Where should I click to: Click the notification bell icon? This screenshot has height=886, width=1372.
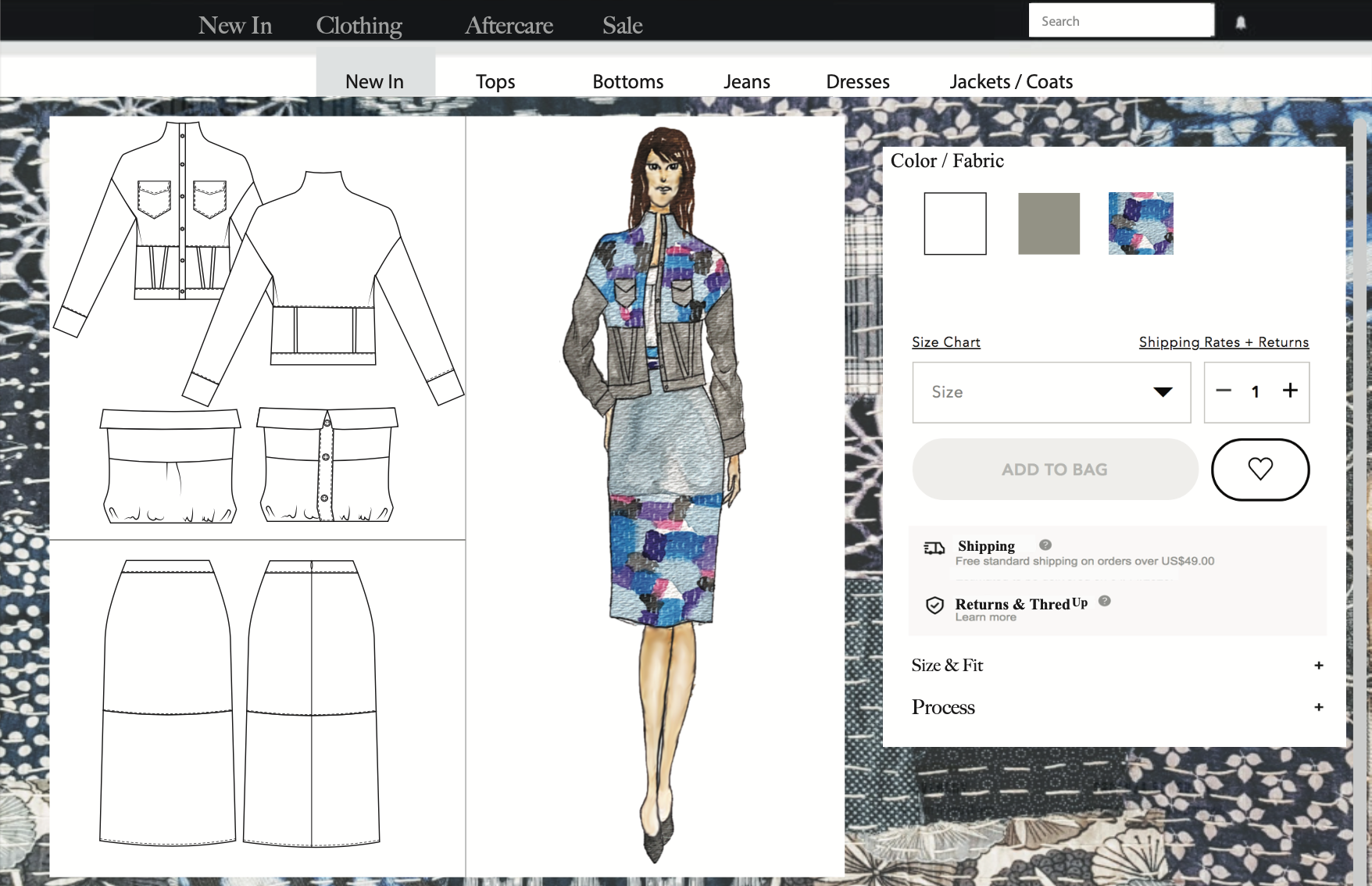pos(1241,23)
